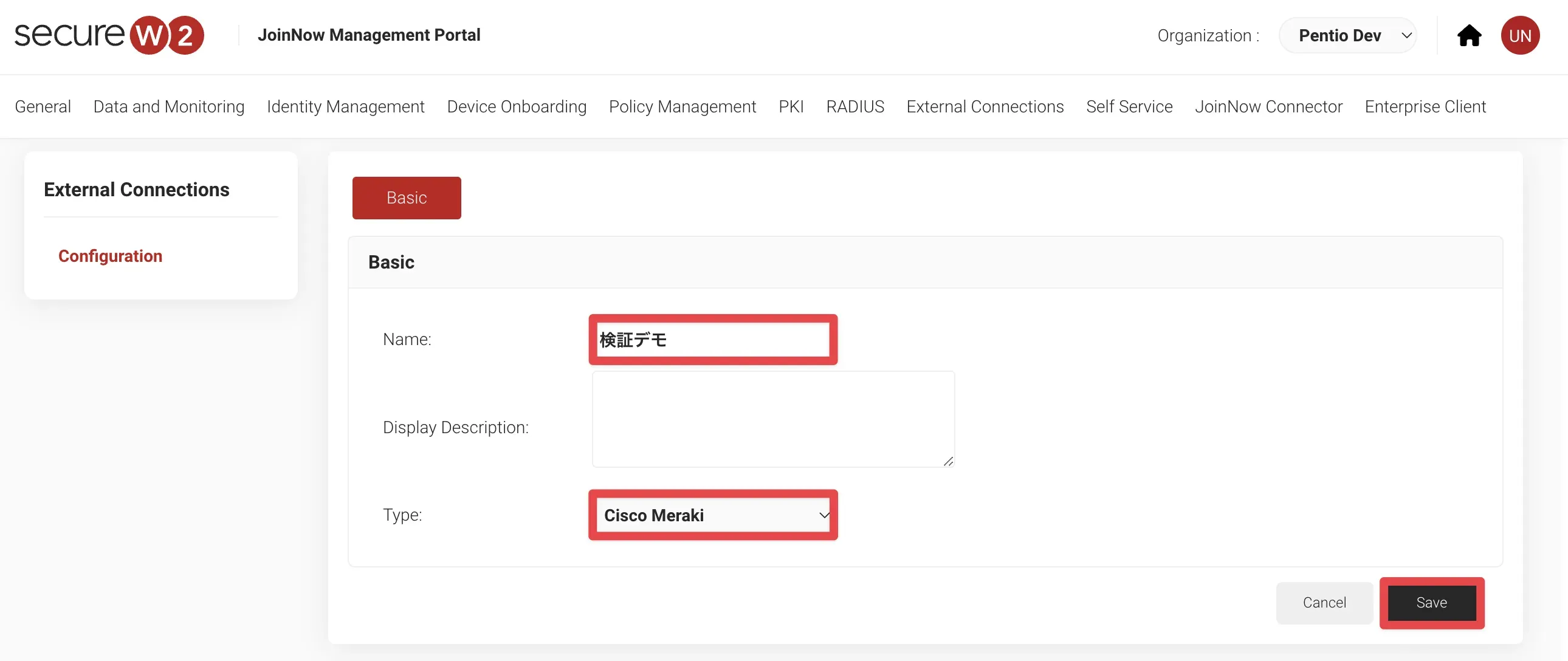Open the Enterprise Client menu
Image resolution: width=1568 pixels, height=661 pixels.
1425,106
